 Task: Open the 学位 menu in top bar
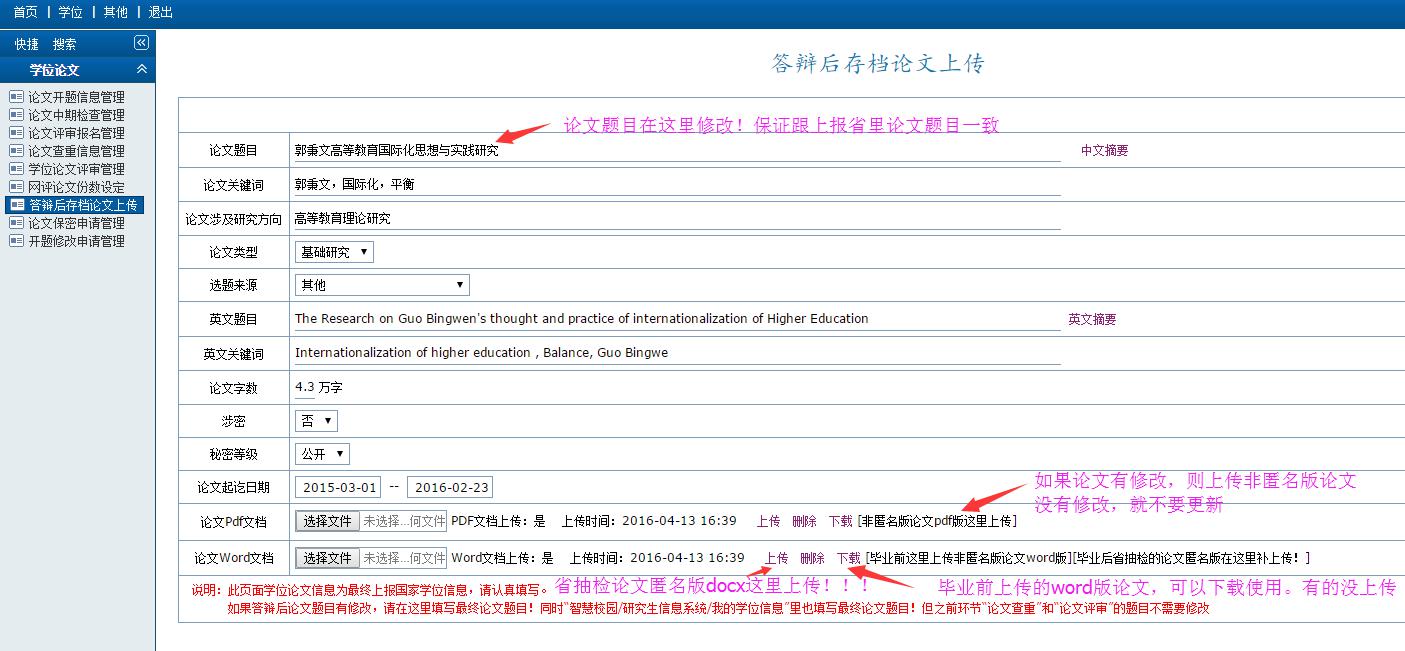point(70,12)
